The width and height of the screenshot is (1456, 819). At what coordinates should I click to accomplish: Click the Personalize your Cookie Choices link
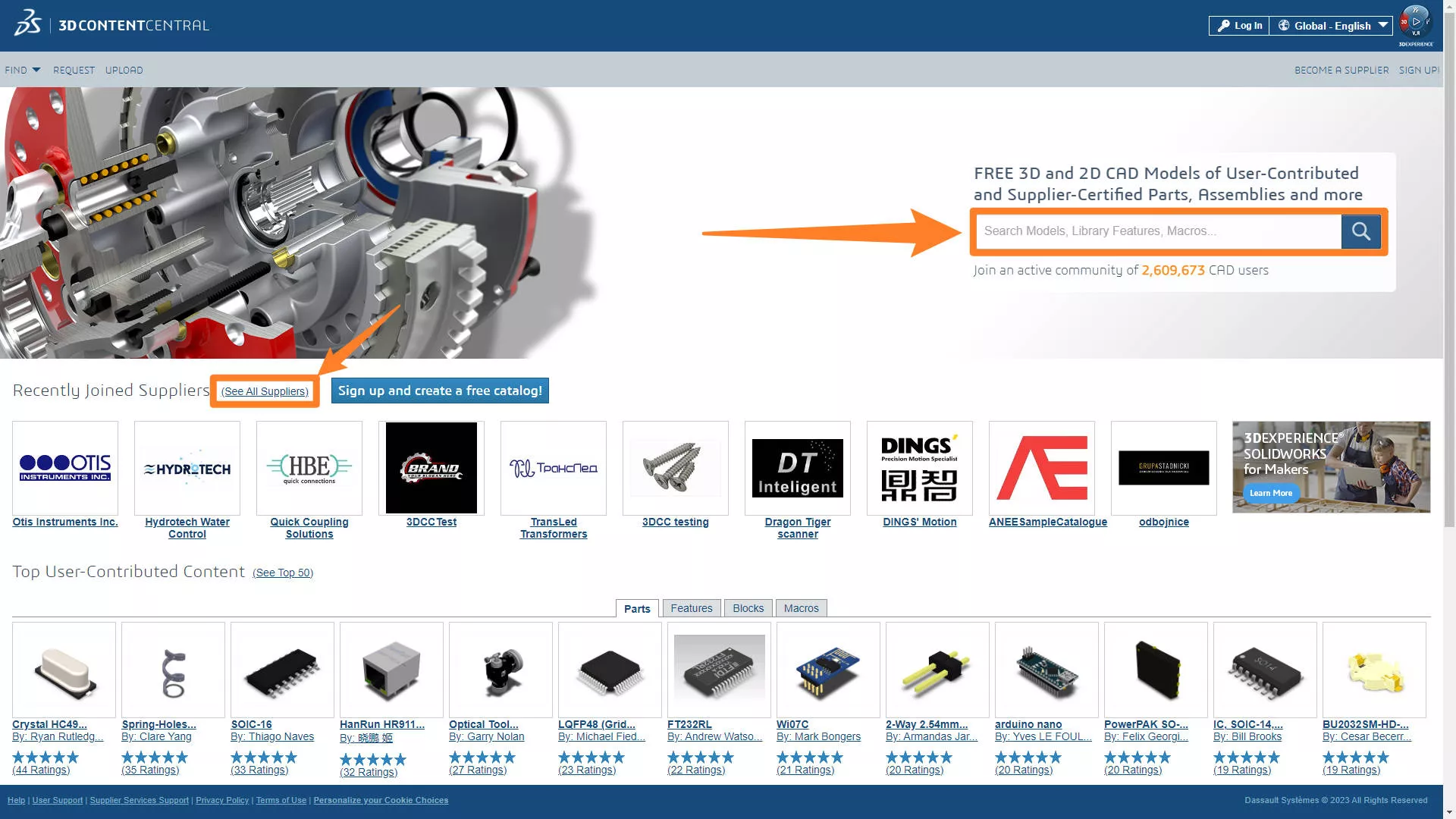[381, 800]
